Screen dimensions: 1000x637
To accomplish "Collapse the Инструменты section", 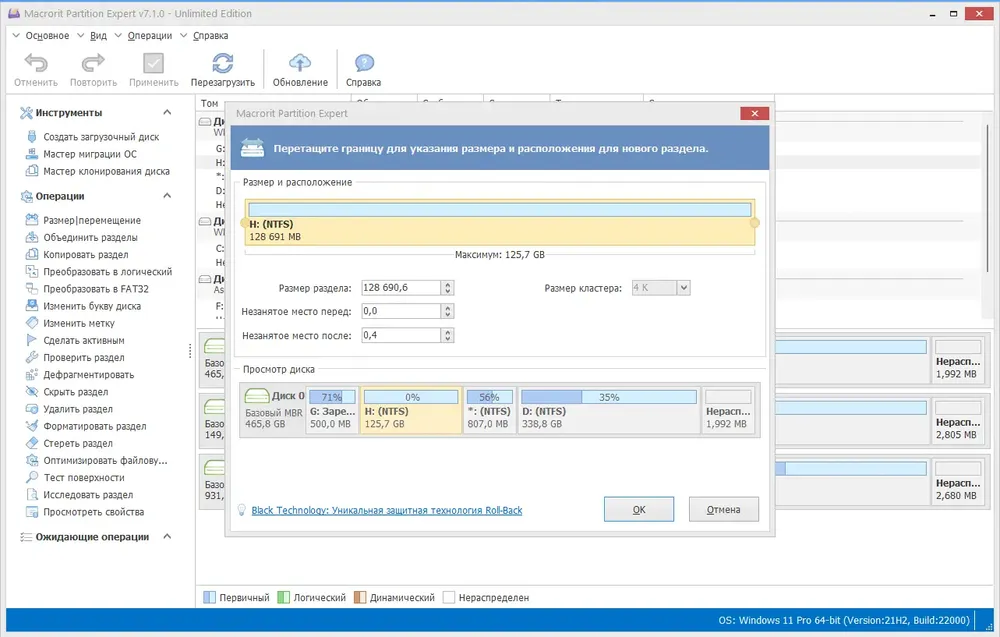I will pos(167,112).
